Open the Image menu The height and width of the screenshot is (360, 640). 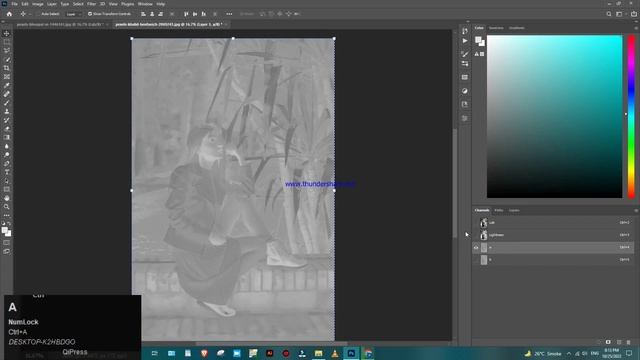pos(38,4)
